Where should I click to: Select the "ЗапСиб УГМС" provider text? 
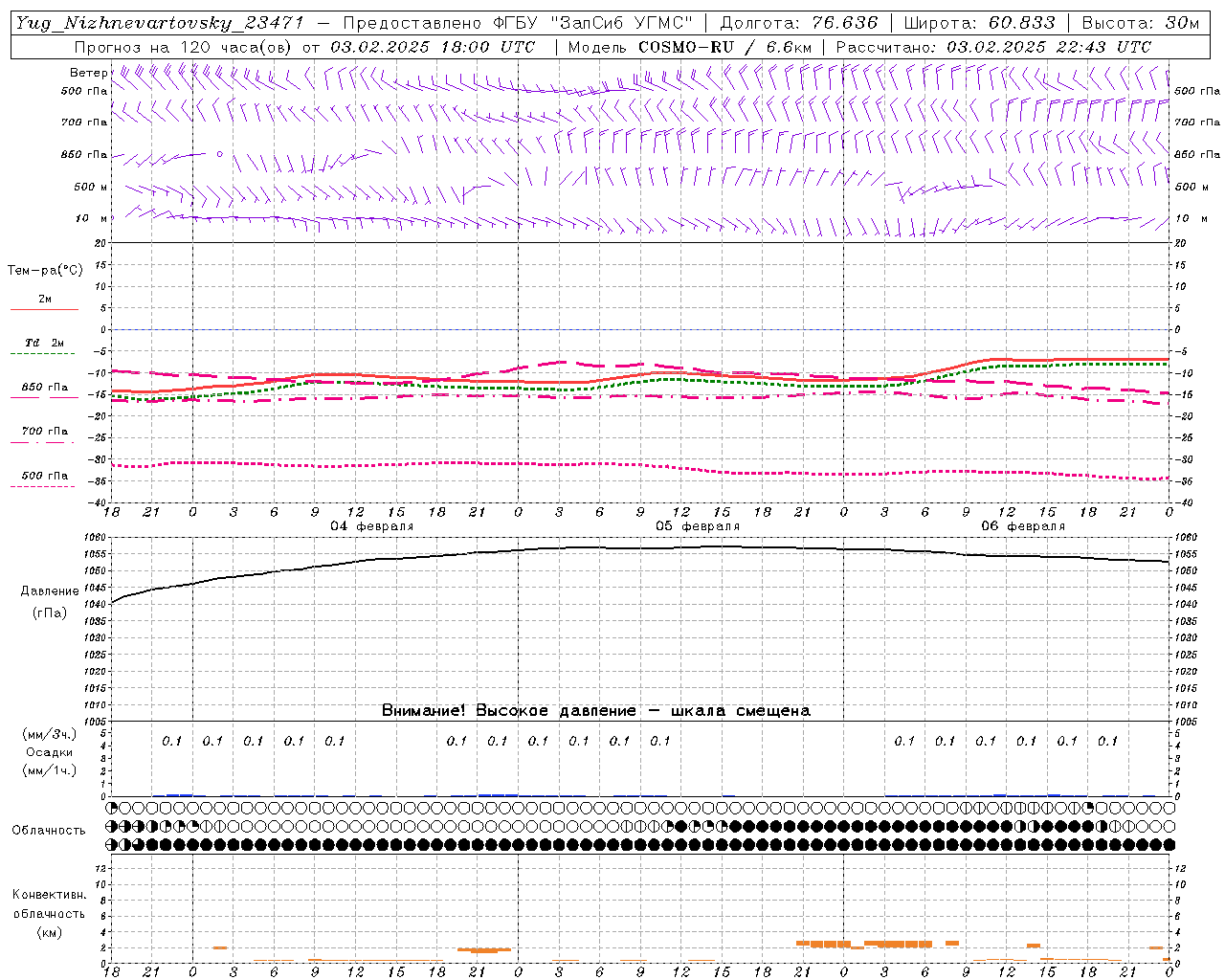tap(621, 23)
